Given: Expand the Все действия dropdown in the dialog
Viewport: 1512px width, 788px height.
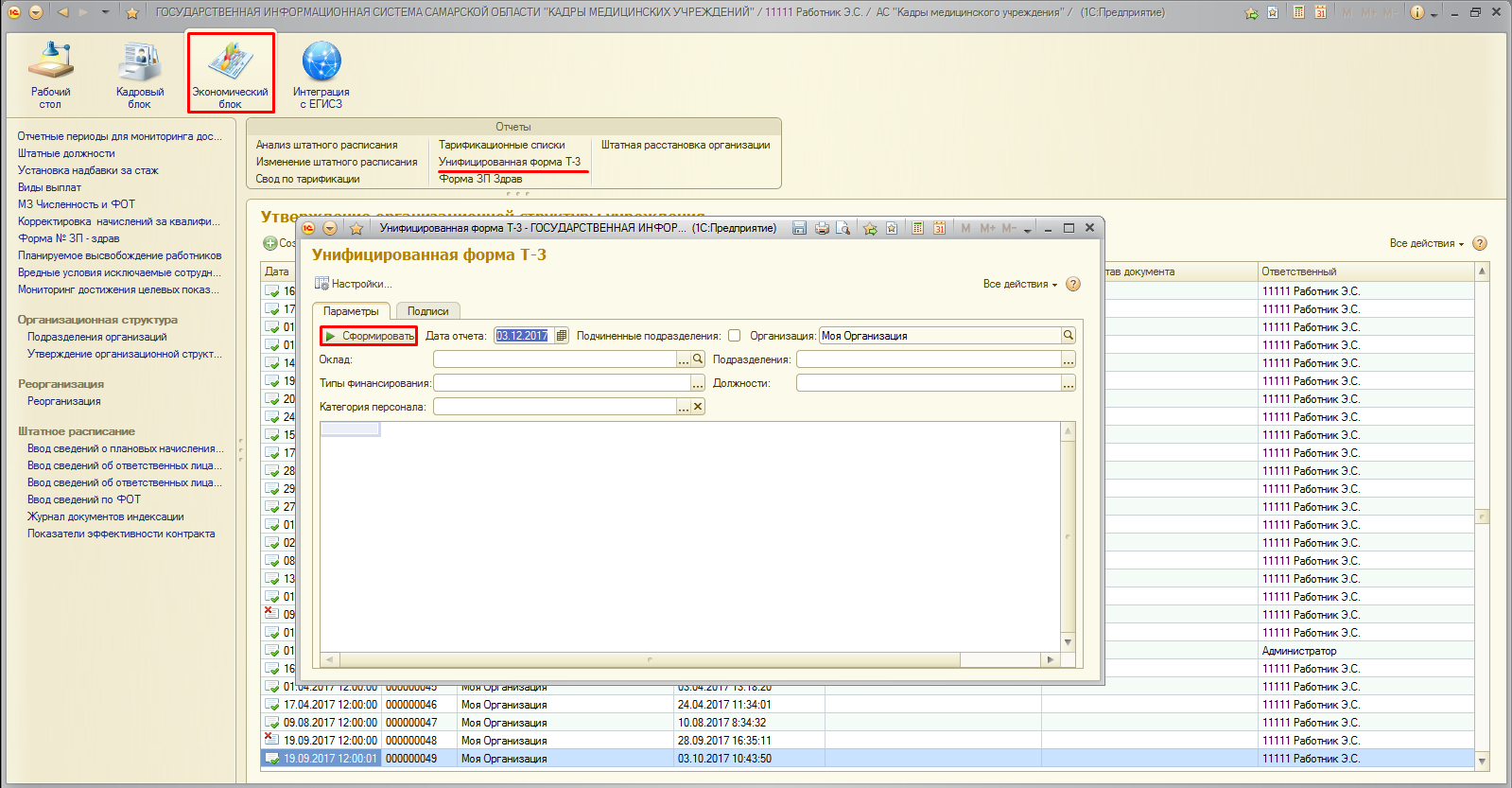Looking at the screenshot, I should coord(1019,284).
